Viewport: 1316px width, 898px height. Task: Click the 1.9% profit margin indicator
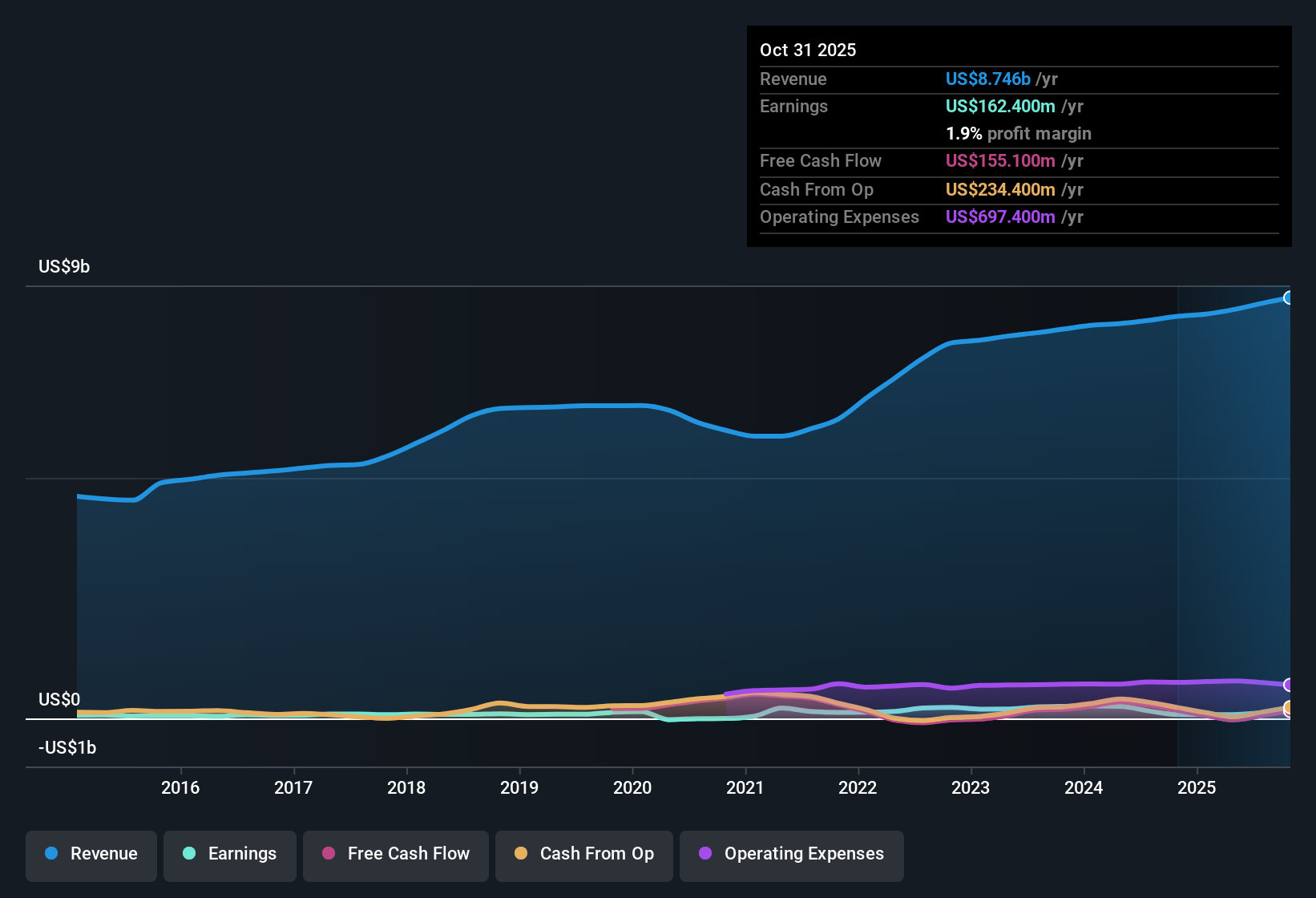tap(1018, 133)
